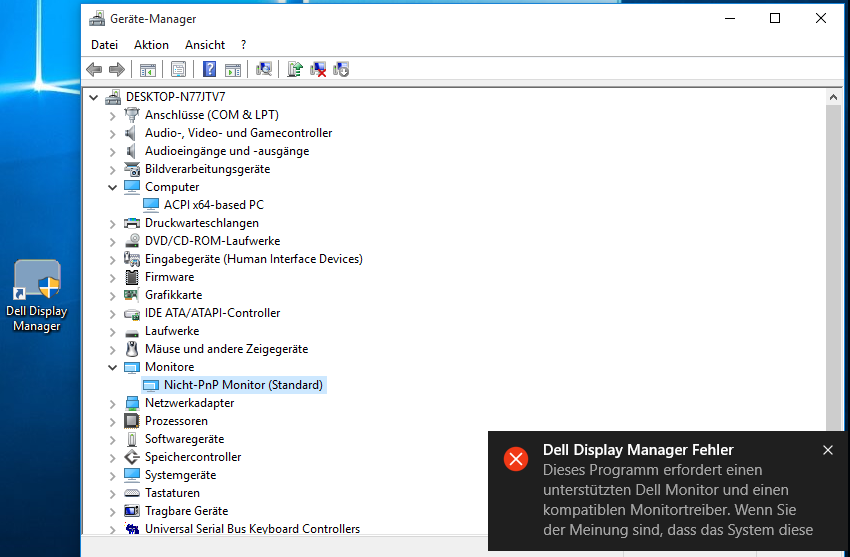Open the Properties toolbar icon
This screenshot has width=850, height=557.
(x=178, y=69)
